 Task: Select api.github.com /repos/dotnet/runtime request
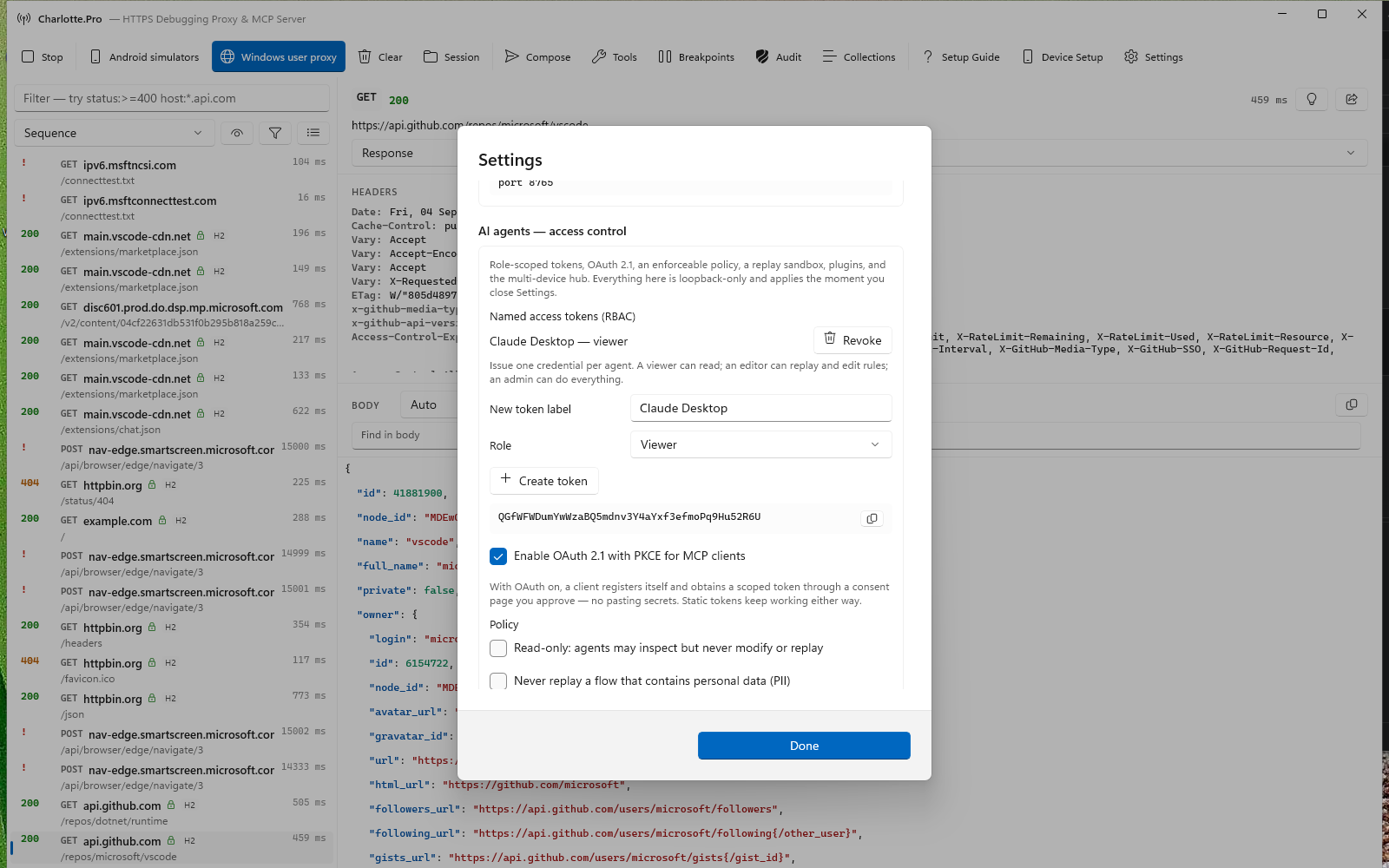coord(172,812)
